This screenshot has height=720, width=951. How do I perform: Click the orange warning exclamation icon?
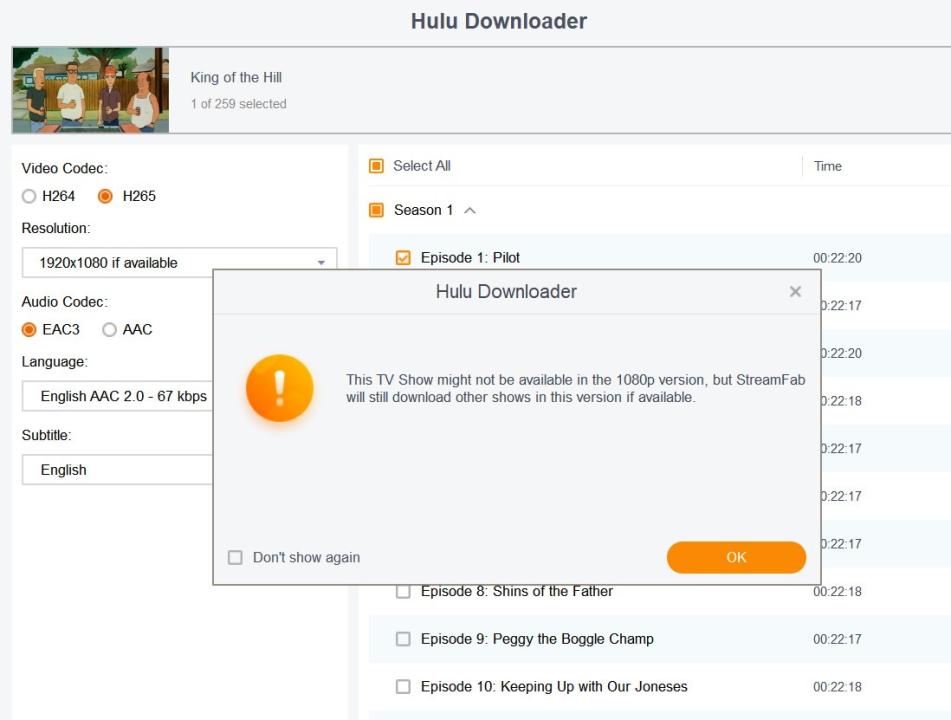[280, 388]
